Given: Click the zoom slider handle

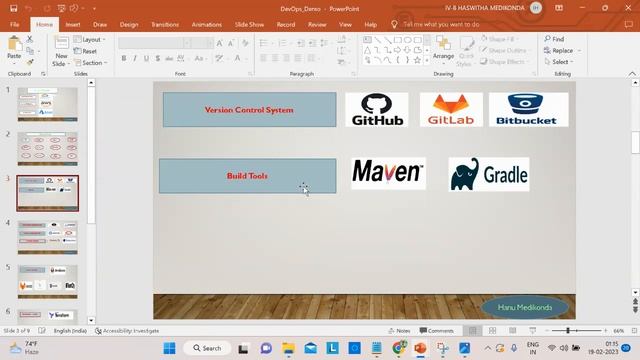Looking at the screenshot, I should coord(568,331).
